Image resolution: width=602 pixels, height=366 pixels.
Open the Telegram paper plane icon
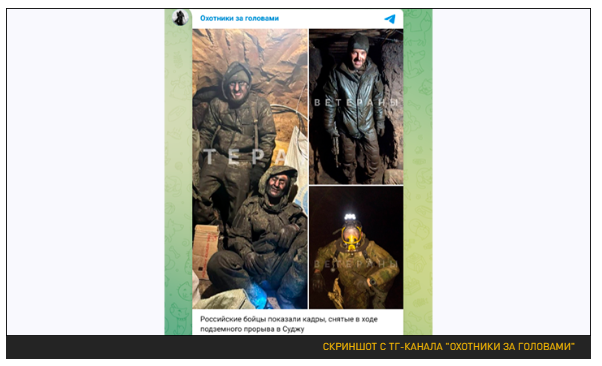click(390, 19)
